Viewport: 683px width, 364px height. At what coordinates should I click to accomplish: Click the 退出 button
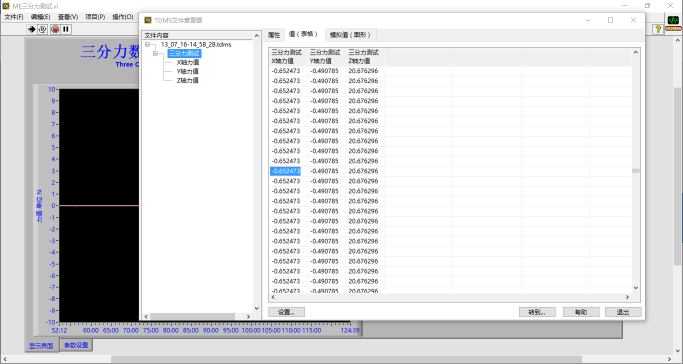tap(623, 312)
